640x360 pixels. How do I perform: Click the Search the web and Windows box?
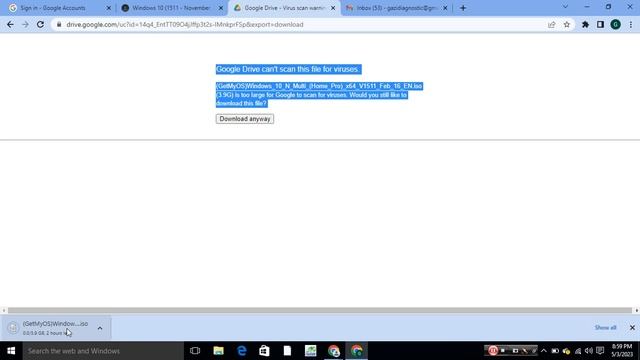[103, 351]
